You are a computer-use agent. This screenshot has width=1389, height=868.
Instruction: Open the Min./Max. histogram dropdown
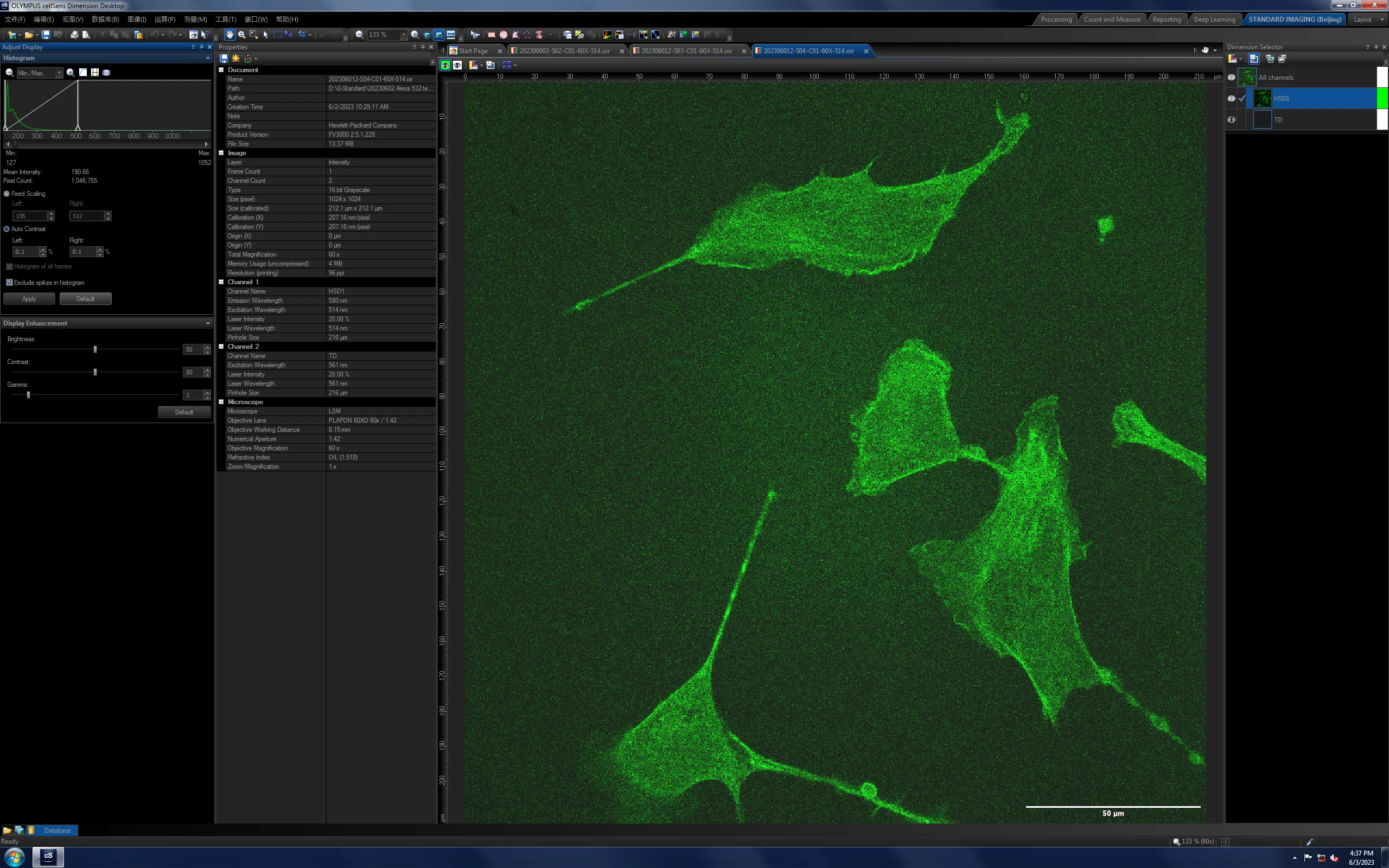coord(40,73)
